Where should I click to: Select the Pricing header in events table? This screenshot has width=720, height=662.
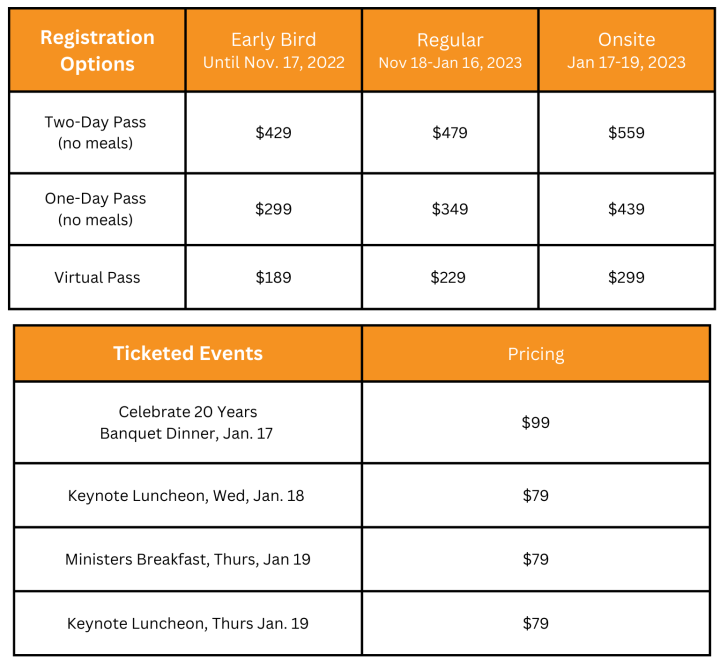click(x=536, y=354)
